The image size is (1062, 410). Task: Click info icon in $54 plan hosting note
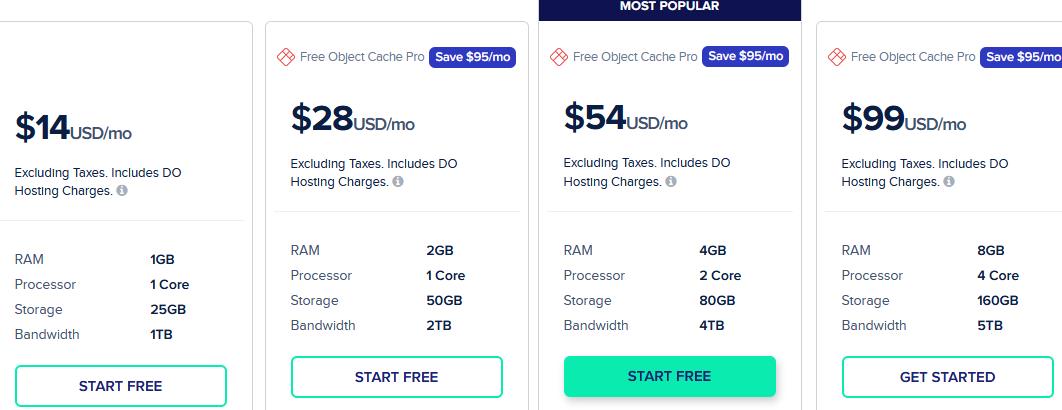671,182
